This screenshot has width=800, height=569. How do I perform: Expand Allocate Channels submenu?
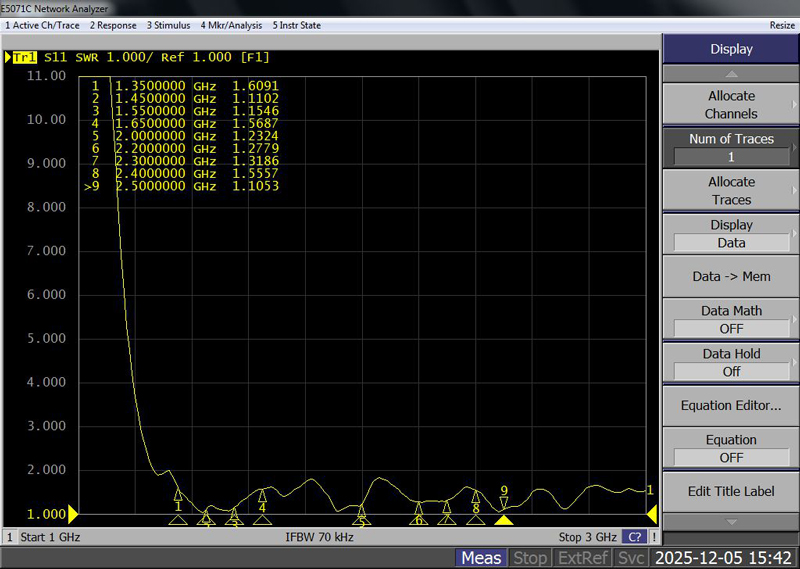731,105
